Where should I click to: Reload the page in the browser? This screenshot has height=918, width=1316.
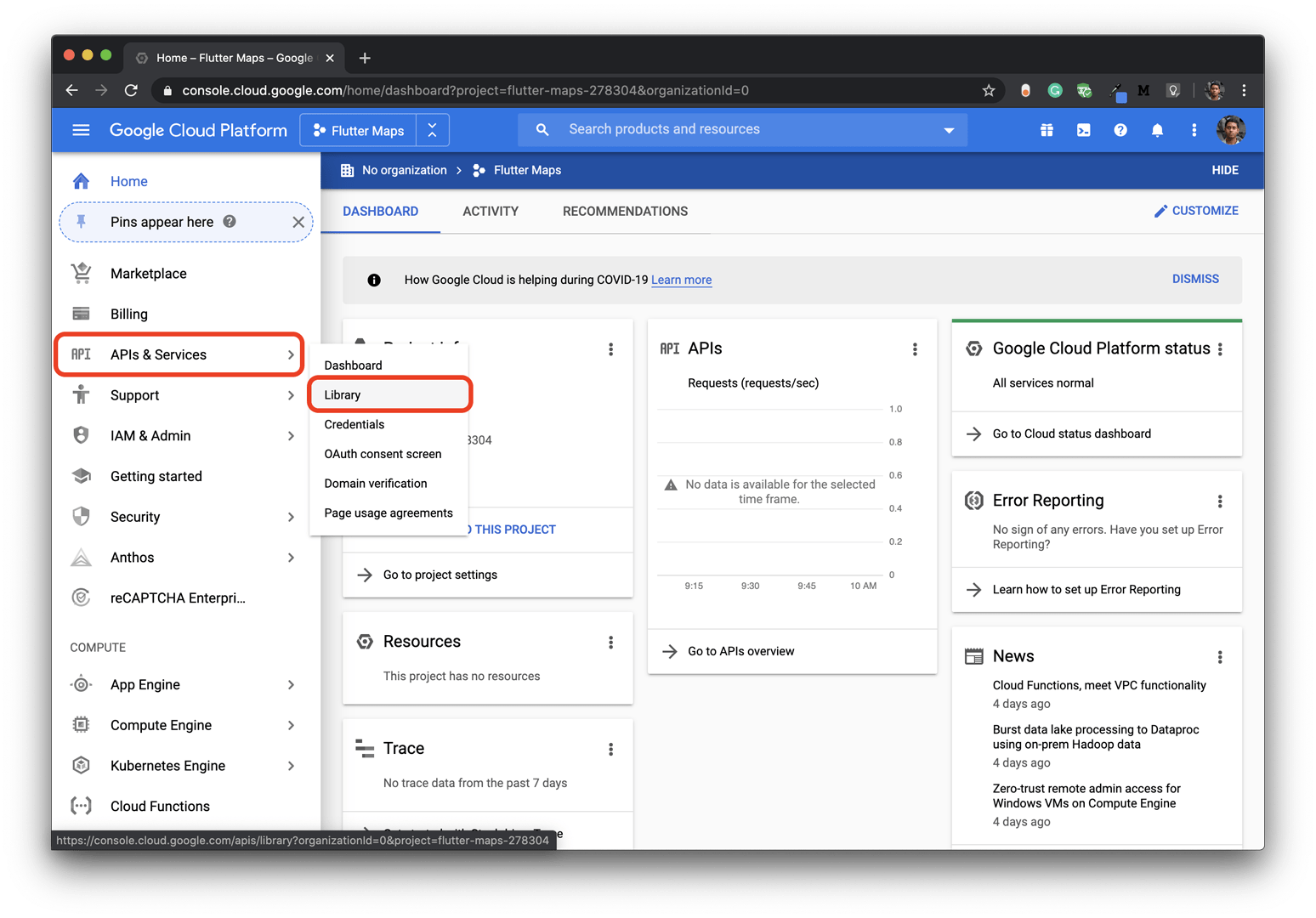(131, 90)
